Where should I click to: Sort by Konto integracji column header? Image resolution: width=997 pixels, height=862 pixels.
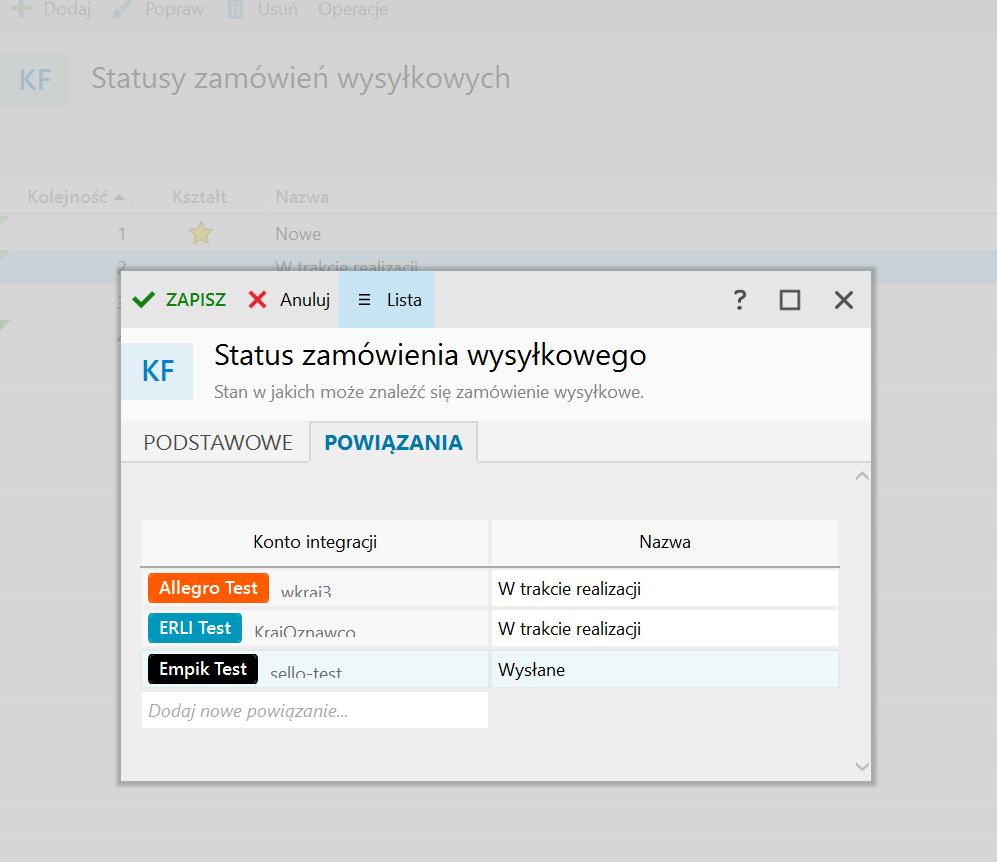pyautogui.click(x=315, y=543)
